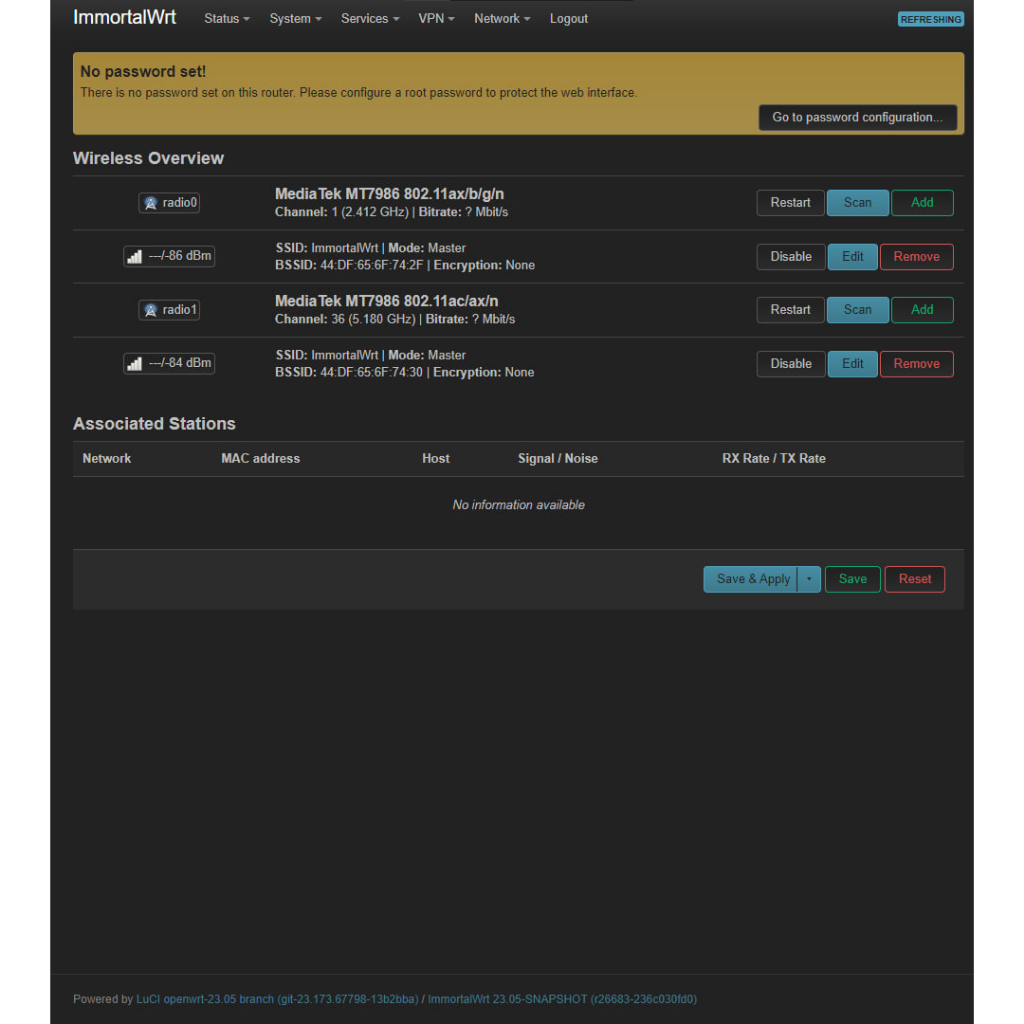Click the -86 dBm signal strength indicator
The width and height of the screenshot is (1024, 1024).
click(x=169, y=256)
